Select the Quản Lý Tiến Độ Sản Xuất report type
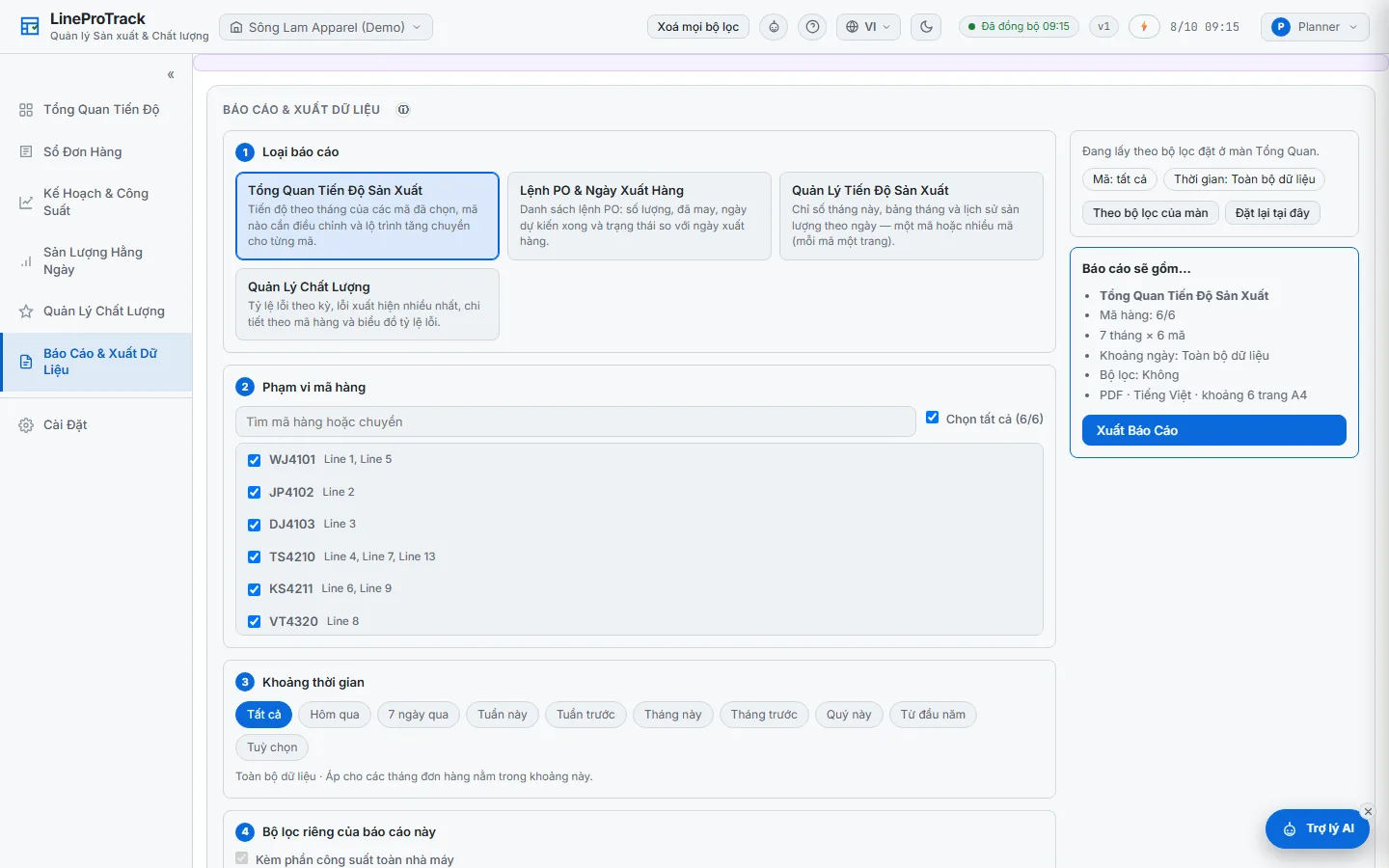The width and height of the screenshot is (1389, 868). coord(912,216)
